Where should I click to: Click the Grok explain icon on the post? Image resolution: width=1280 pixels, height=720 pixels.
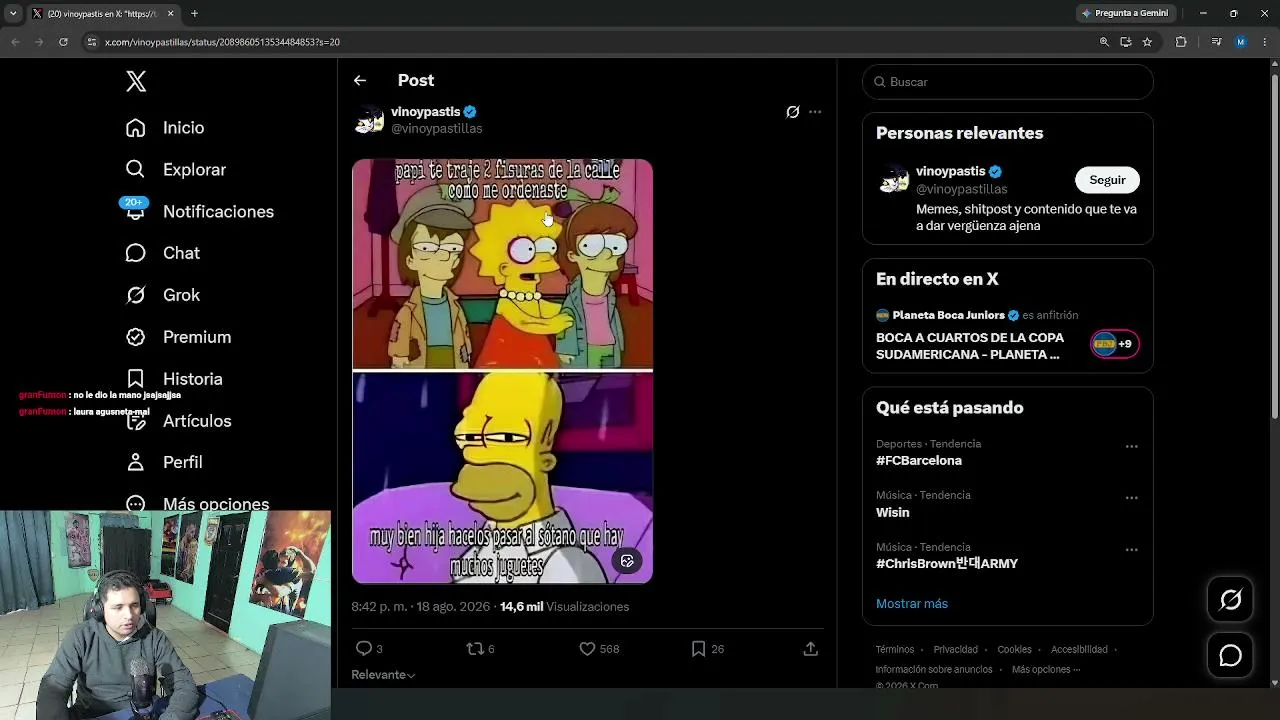click(792, 112)
